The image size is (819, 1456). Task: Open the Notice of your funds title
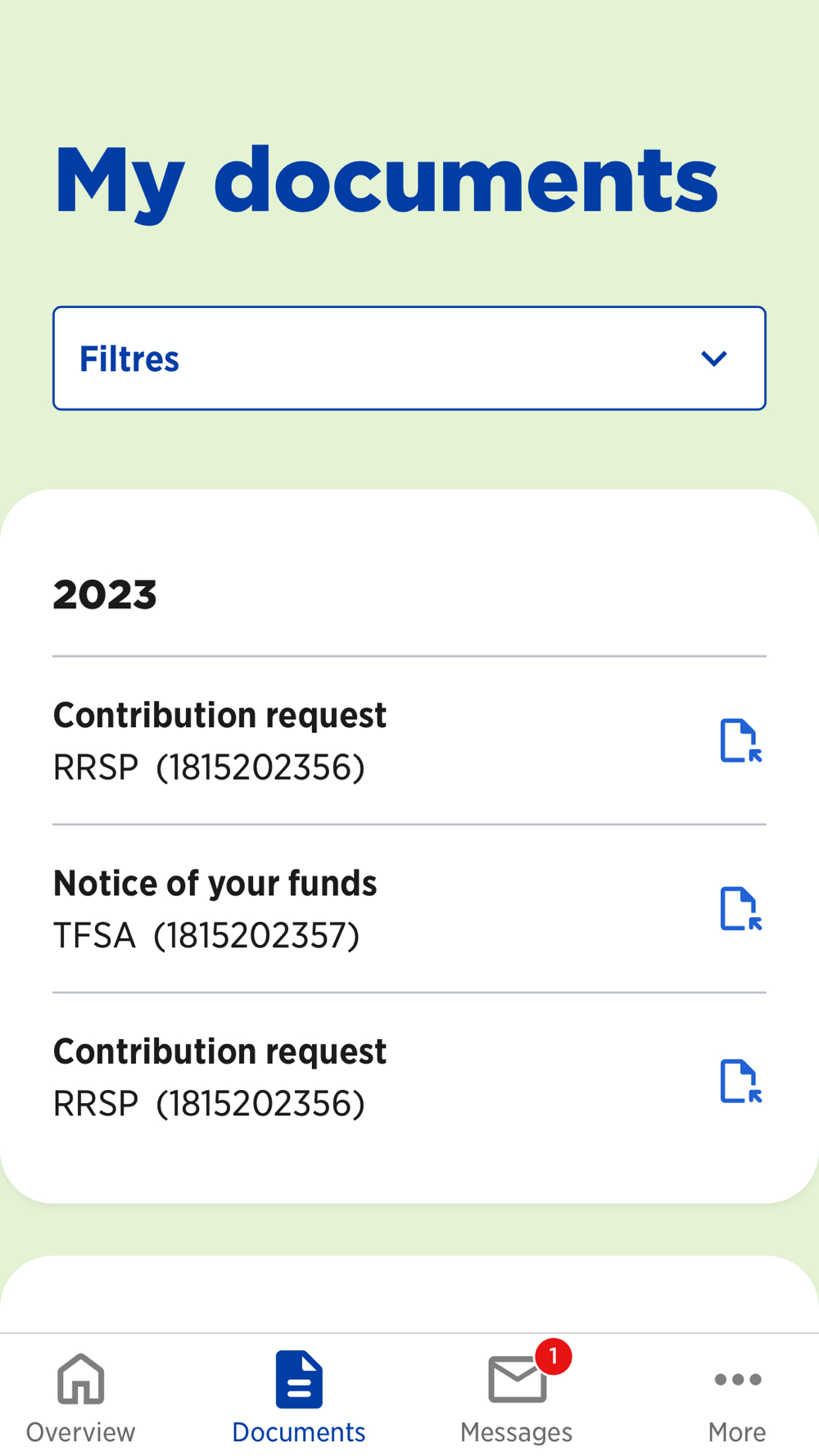(215, 883)
